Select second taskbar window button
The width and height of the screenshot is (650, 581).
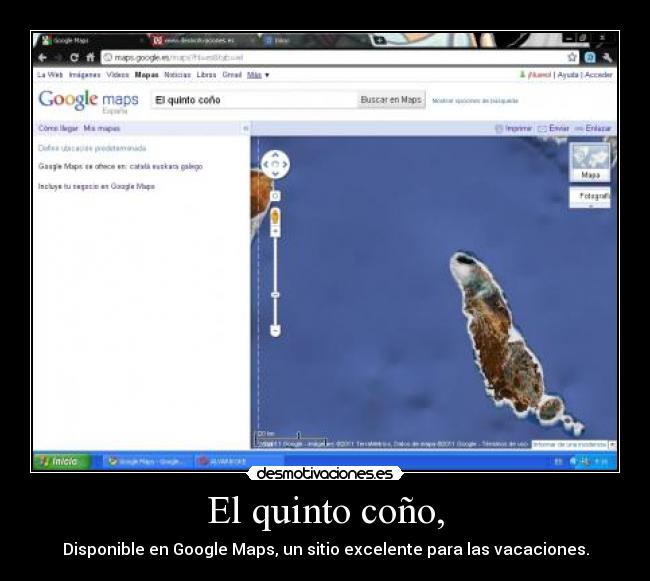(x=238, y=461)
